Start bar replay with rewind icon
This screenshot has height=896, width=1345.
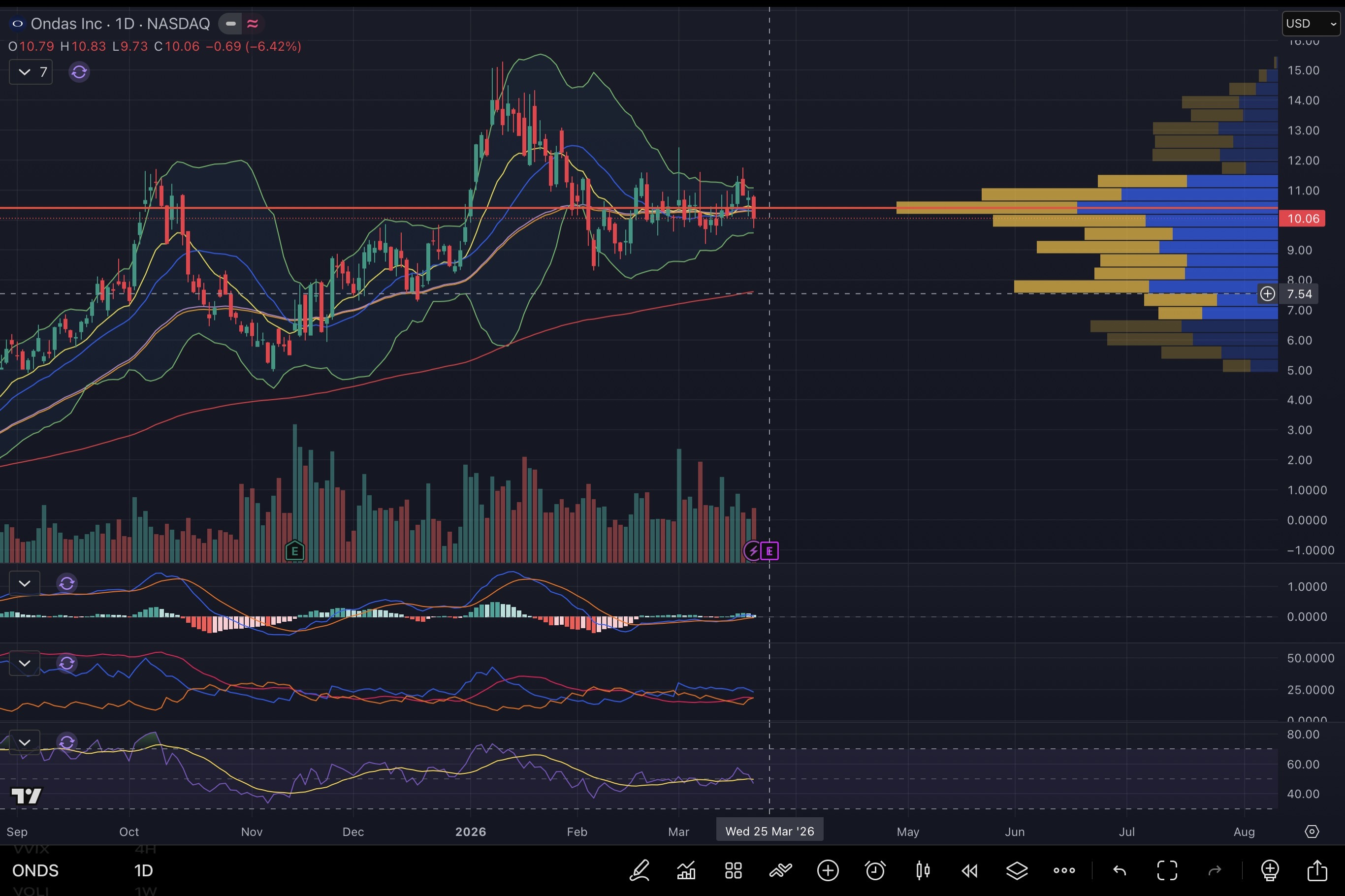(x=970, y=870)
